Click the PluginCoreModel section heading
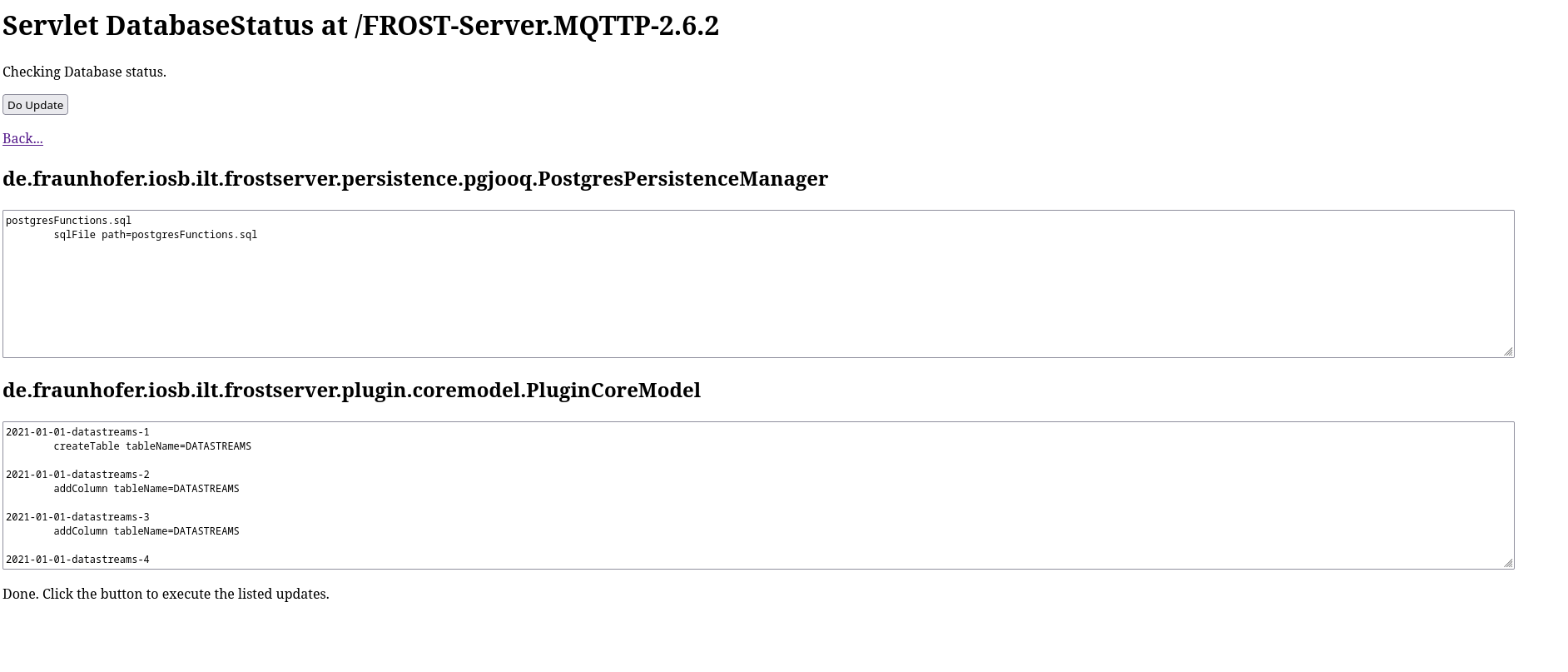1568x672 pixels. (351, 391)
